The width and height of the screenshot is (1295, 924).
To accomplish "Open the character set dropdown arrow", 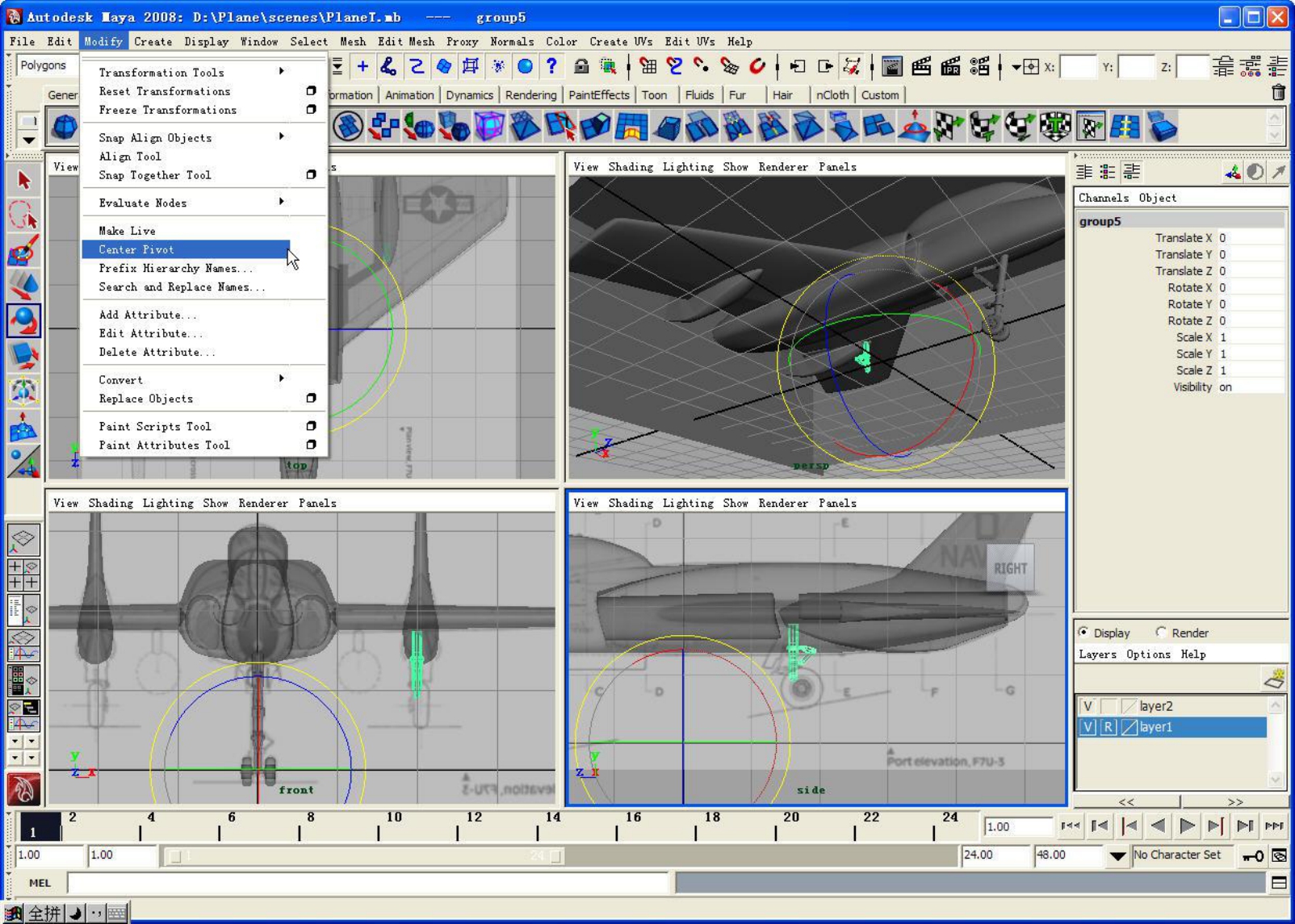I will pos(1117,855).
